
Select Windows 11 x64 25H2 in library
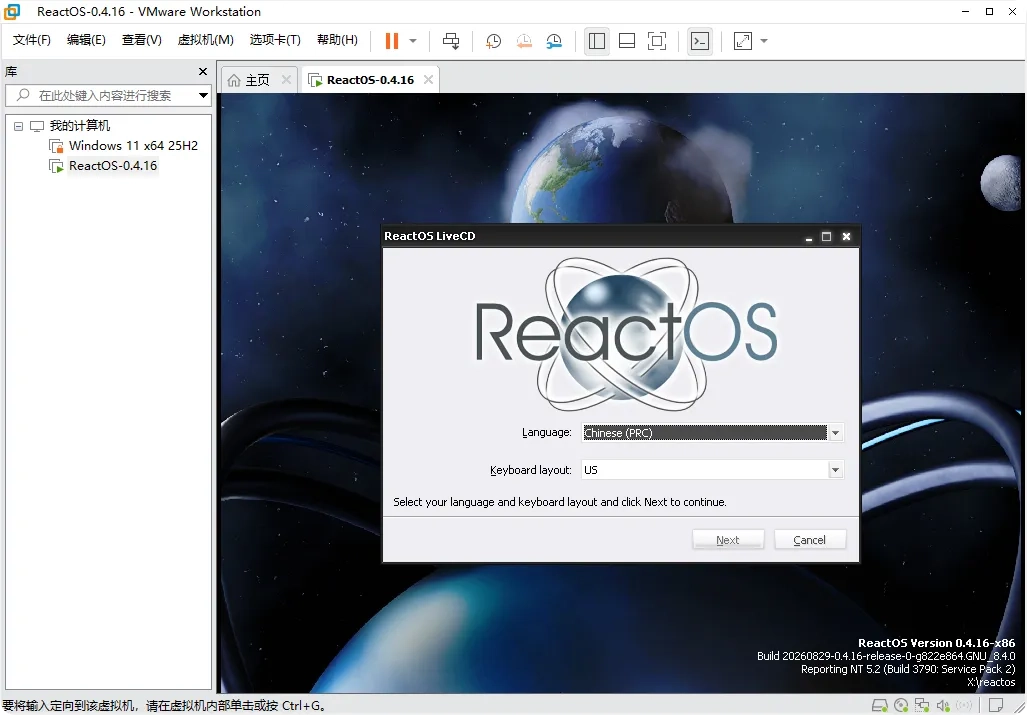click(x=133, y=145)
